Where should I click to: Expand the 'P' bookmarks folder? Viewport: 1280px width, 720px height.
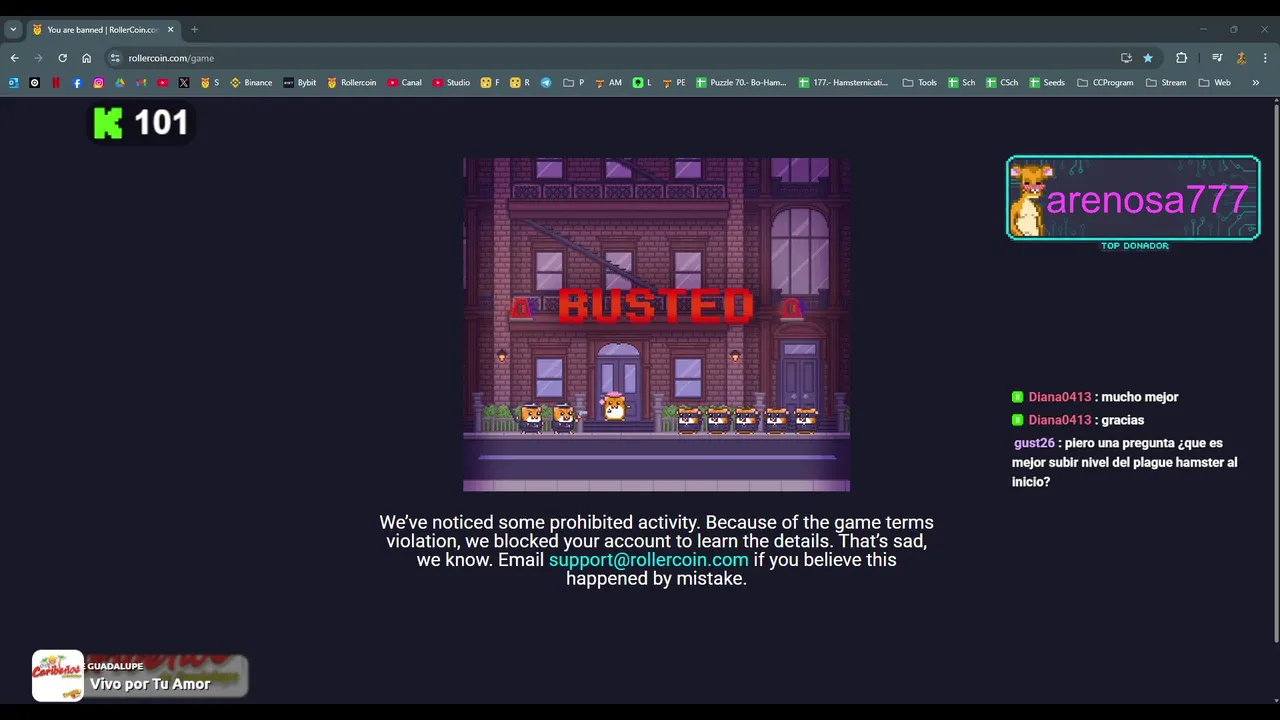click(x=574, y=83)
